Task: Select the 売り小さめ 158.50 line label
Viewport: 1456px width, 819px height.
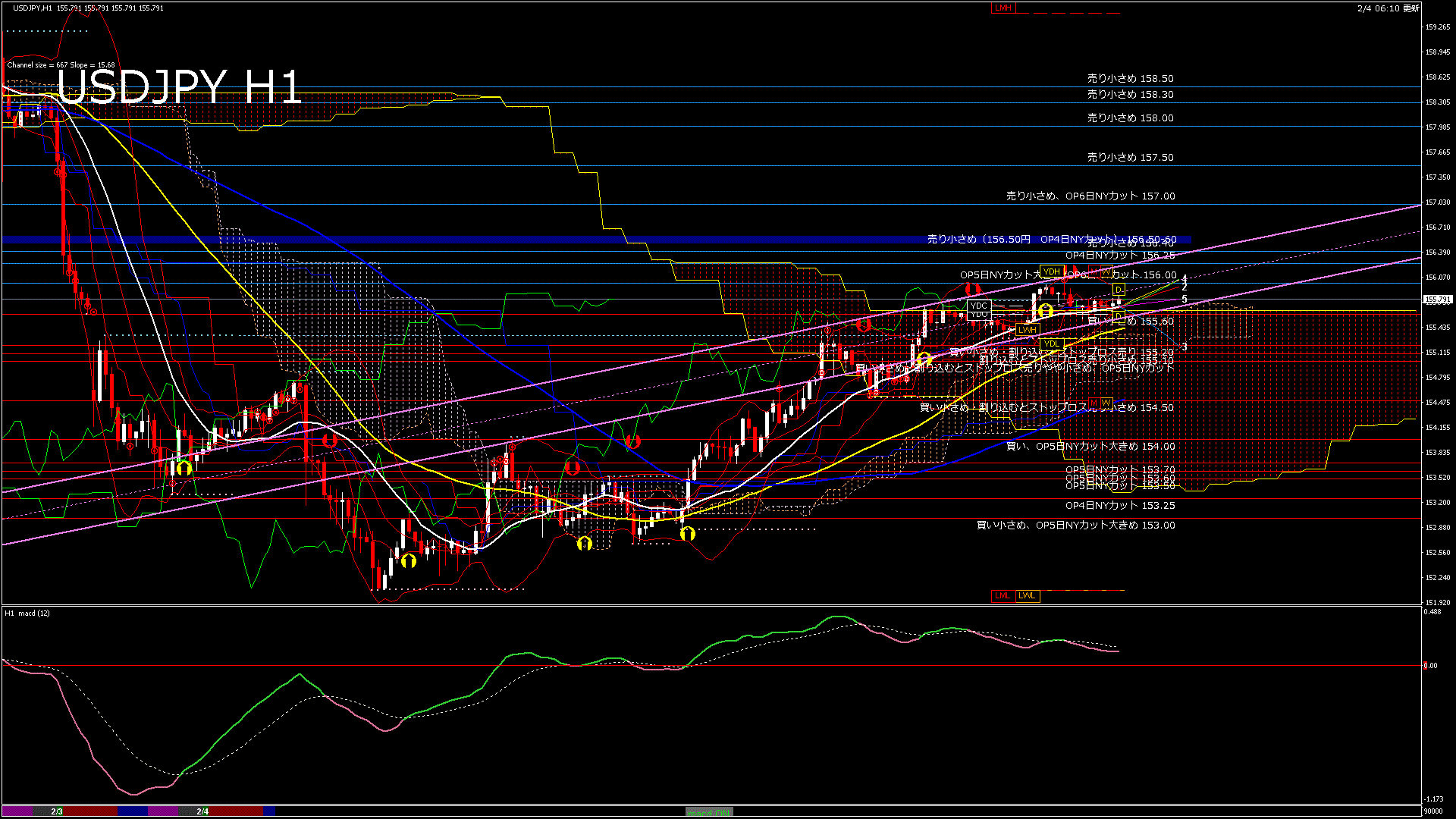Action: coord(1130,78)
